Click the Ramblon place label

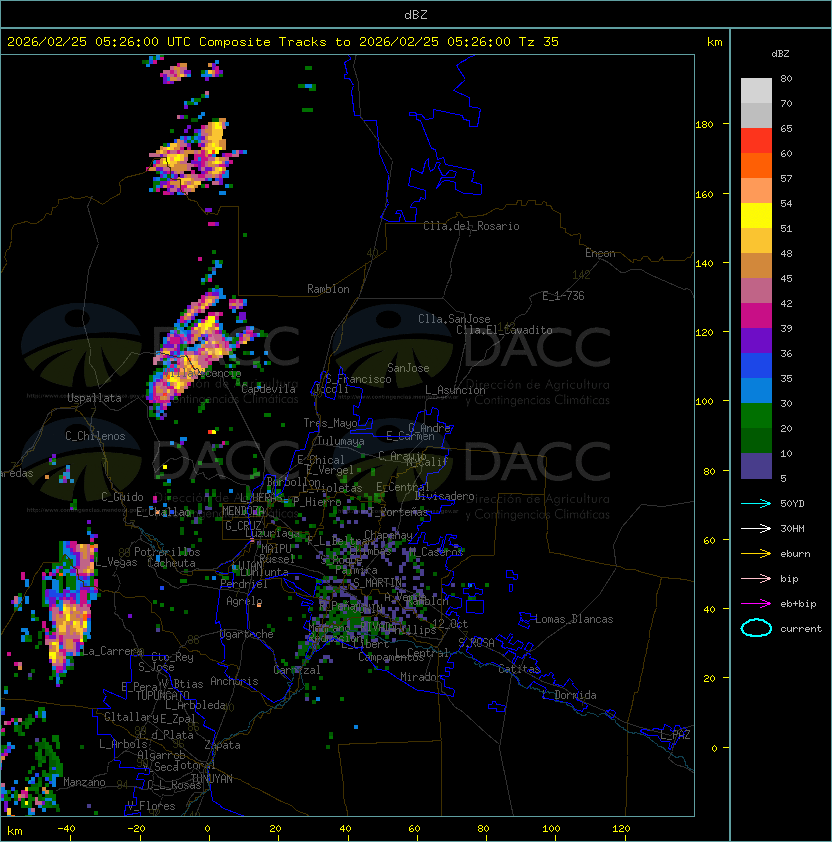[328, 289]
